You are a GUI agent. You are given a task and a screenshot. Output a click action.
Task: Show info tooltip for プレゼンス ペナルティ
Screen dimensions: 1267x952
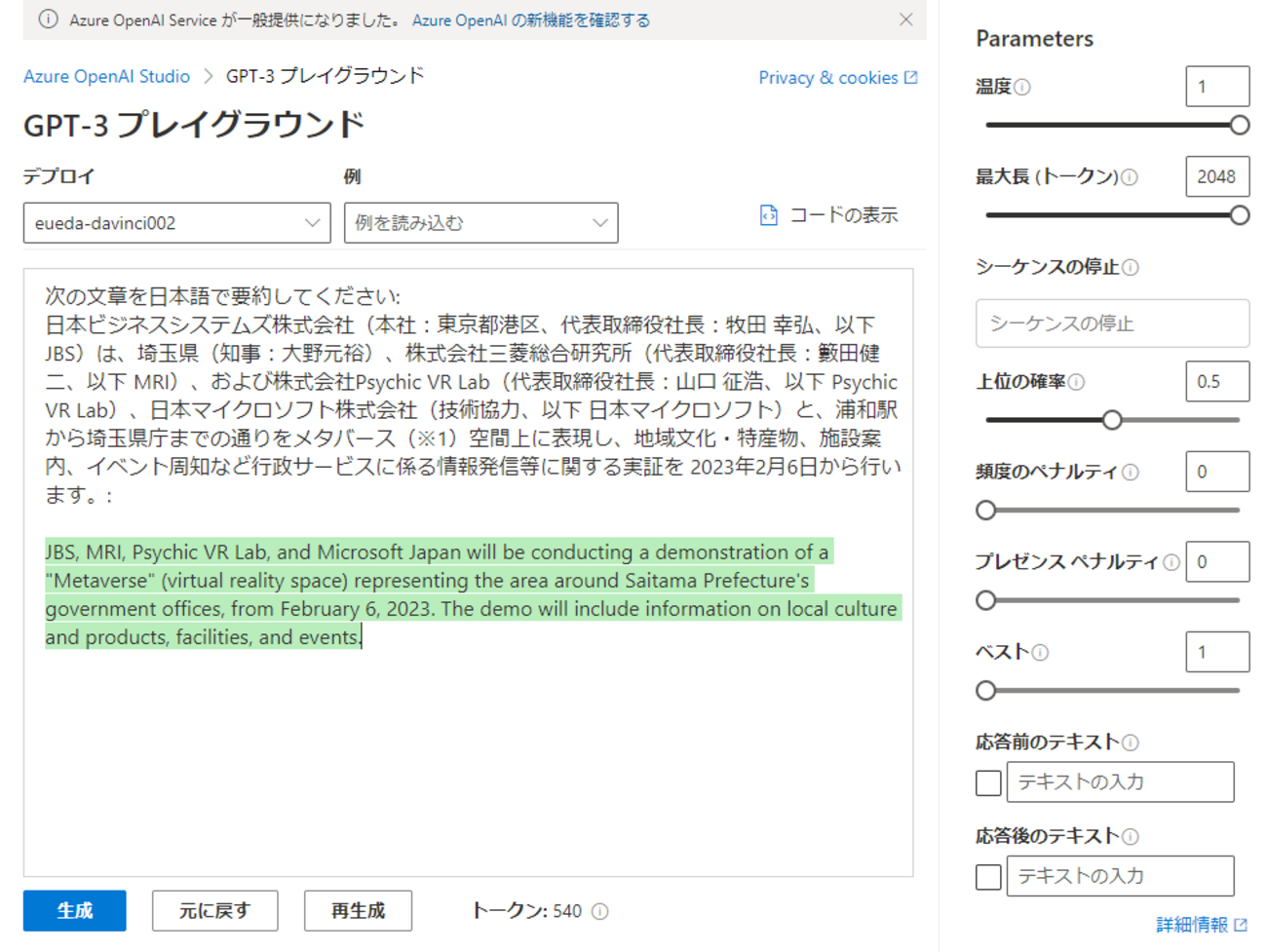click(x=1171, y=562)
